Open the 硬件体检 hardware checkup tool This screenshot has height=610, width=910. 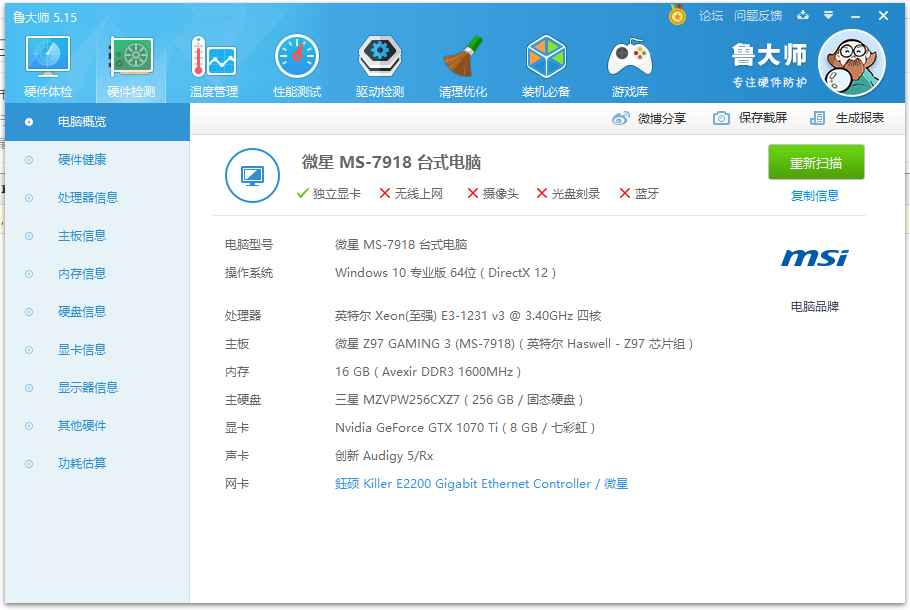[47, 63]
